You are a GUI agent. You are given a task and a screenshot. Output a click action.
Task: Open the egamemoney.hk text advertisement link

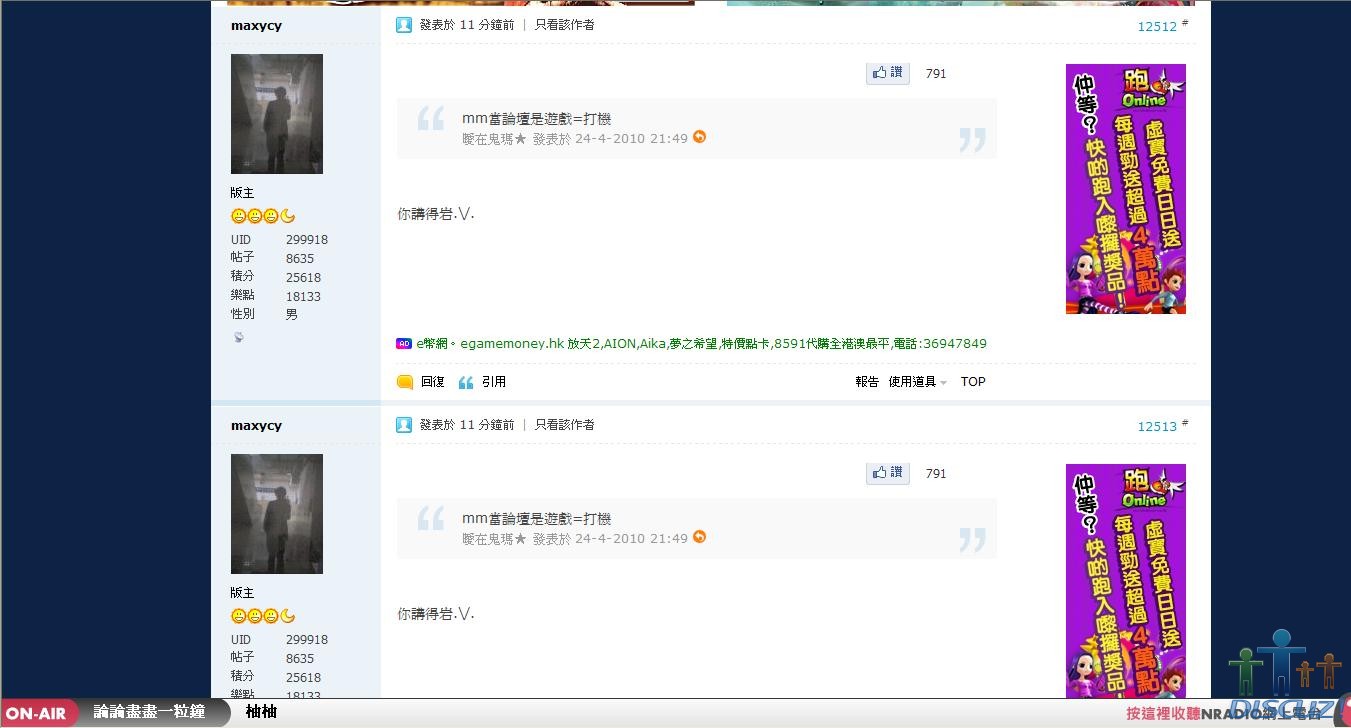point(700,344)
